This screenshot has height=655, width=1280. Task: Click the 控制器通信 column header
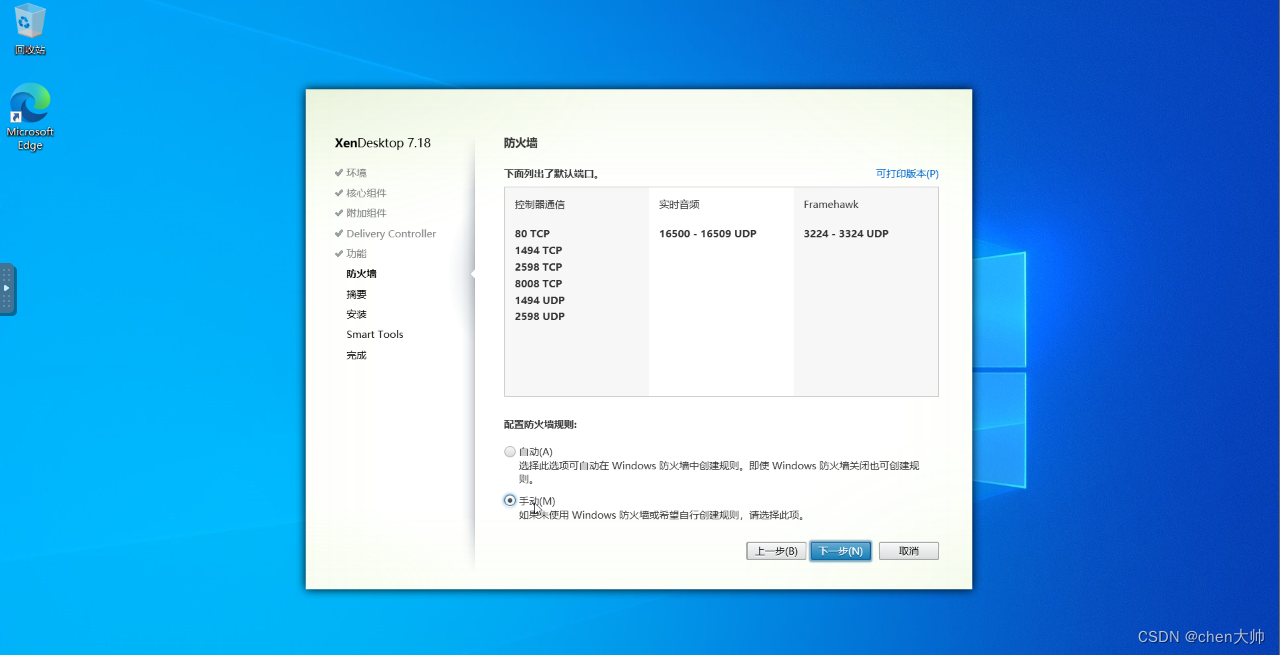540,205
